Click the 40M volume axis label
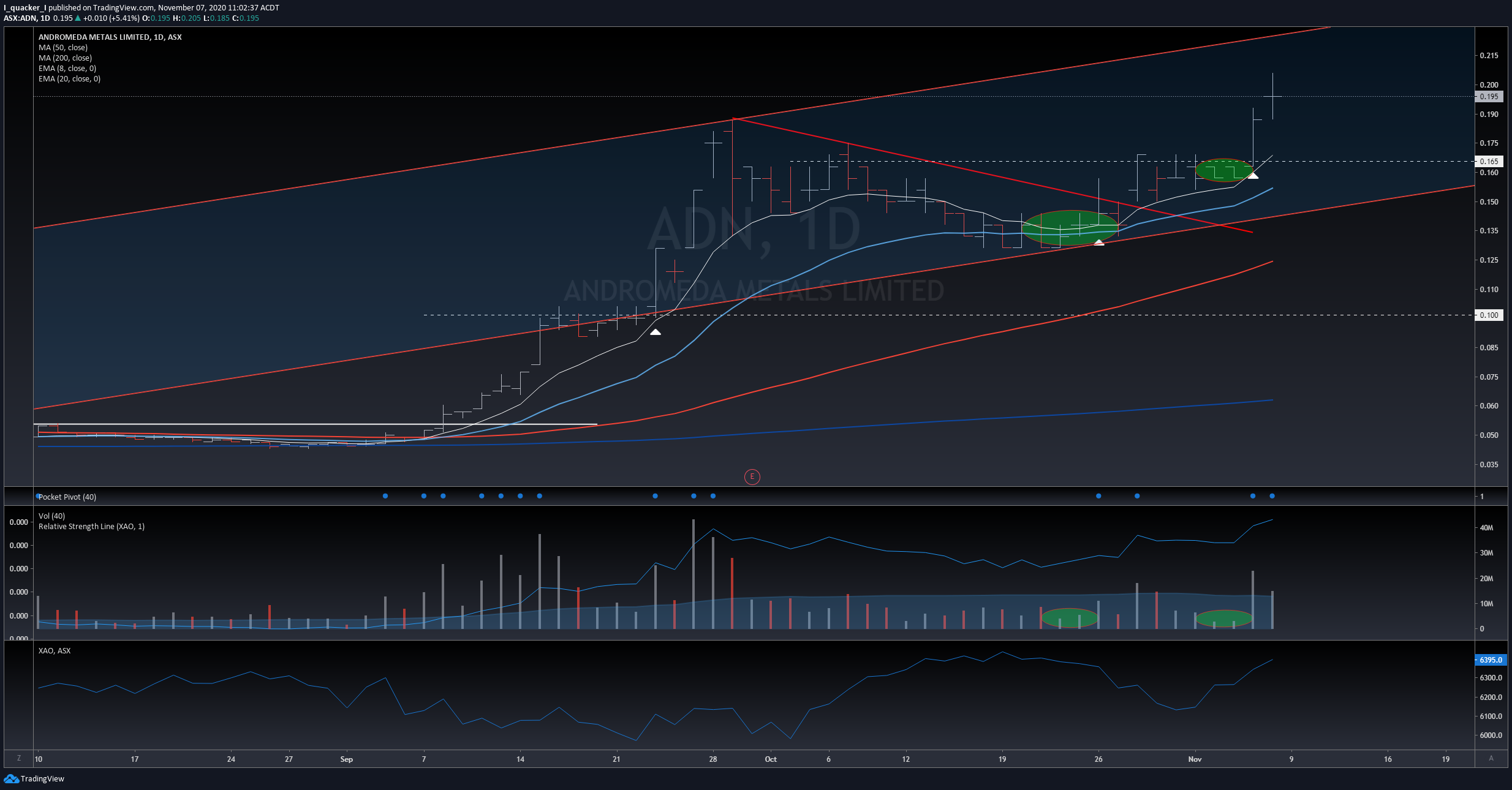This screenshot has width=1512, height=790. (x=1486, y=528)
